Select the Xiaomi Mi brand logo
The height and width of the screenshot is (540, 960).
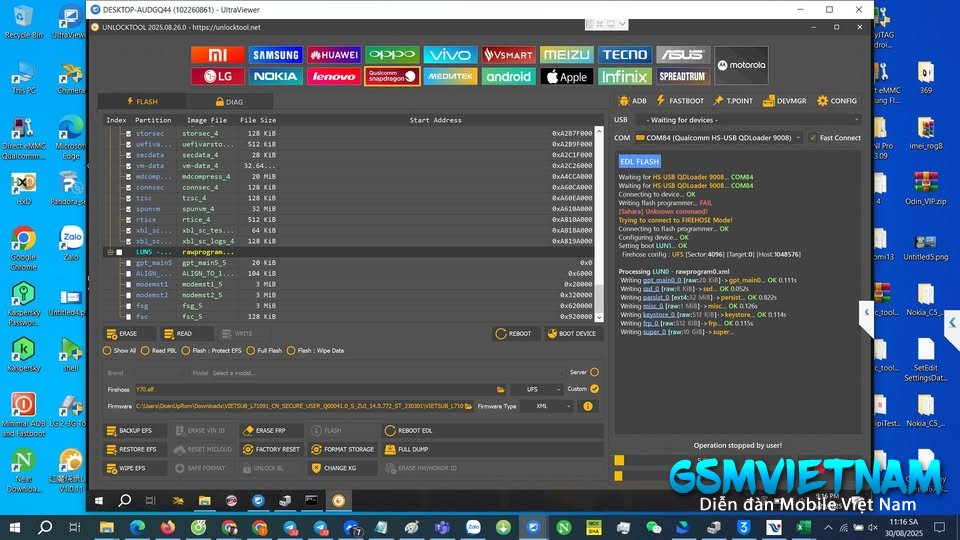pos(217,55)
